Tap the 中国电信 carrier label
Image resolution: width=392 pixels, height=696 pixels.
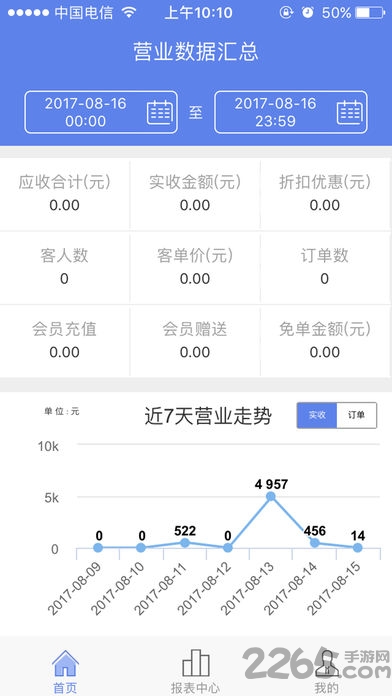coord(83,12)
